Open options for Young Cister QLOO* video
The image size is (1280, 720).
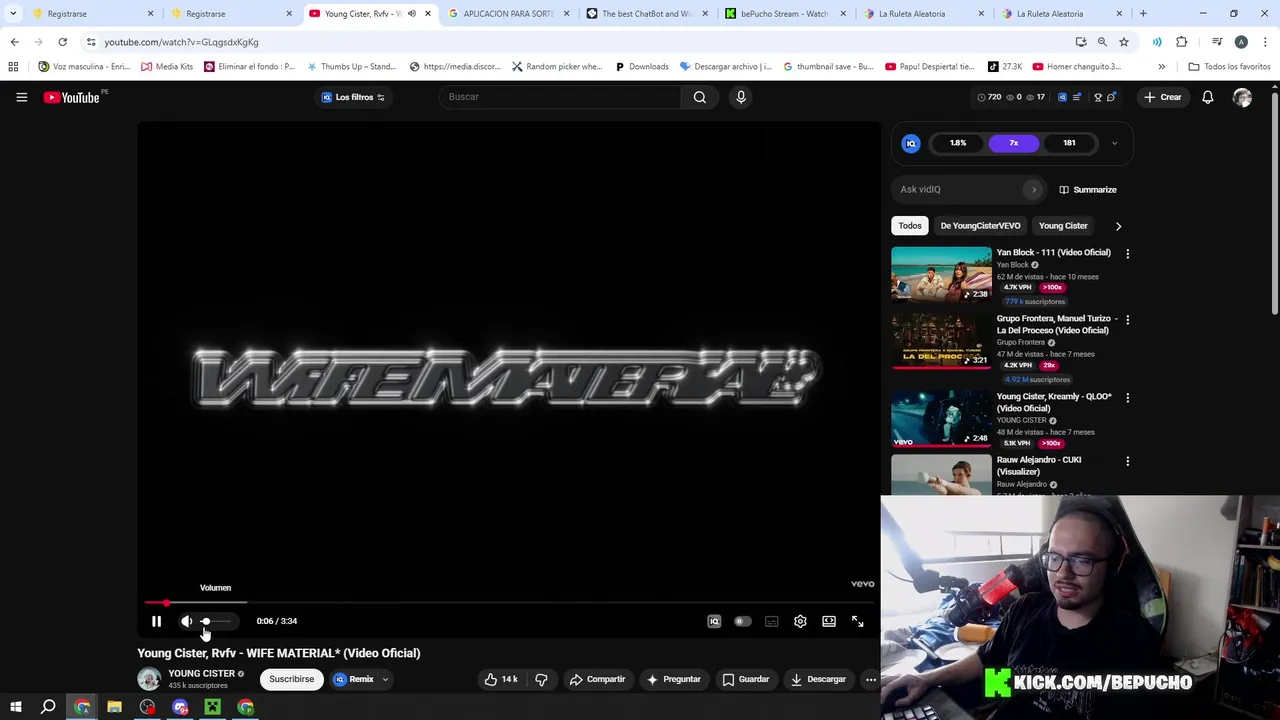coord(1127,398)
